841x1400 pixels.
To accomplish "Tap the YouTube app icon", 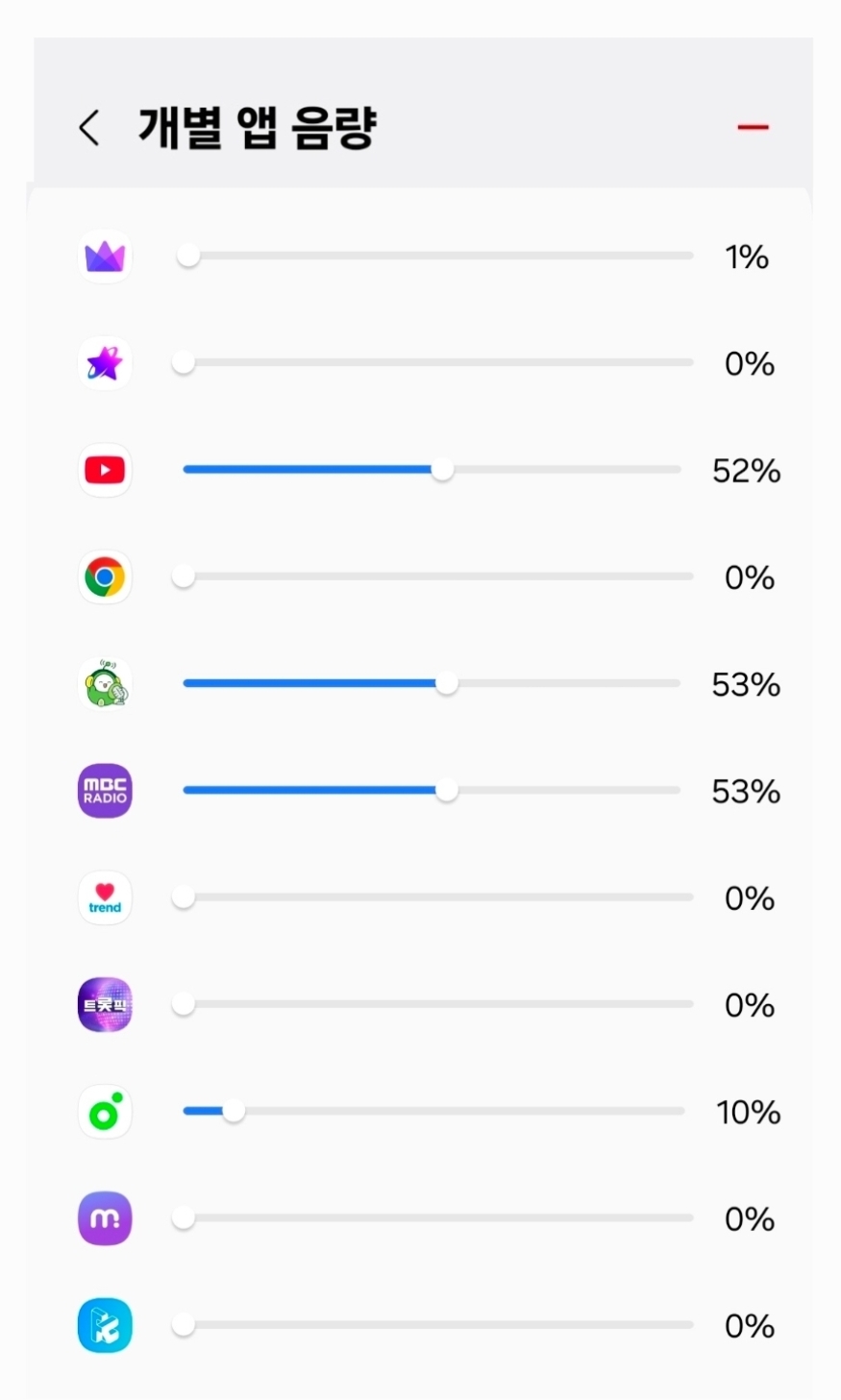I will pos(105,471).
